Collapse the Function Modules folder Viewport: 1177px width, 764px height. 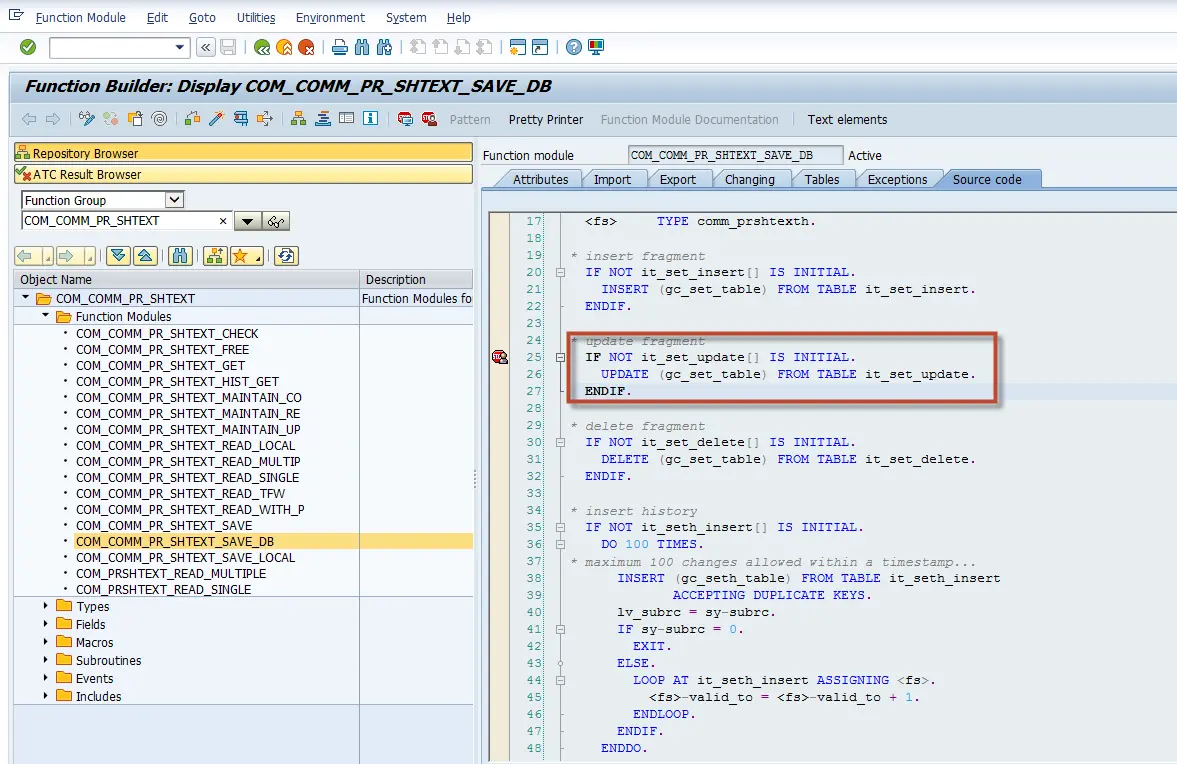click(x=46, y=316)
